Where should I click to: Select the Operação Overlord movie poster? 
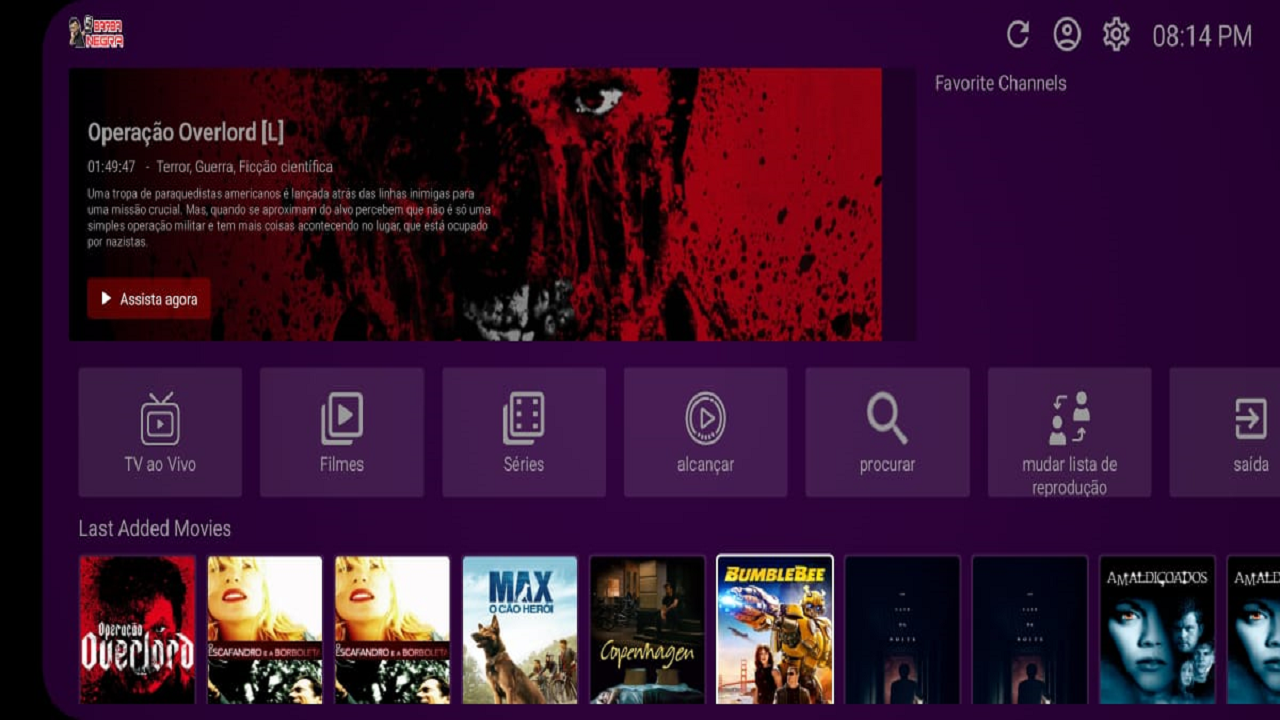[x=137, y=630]
